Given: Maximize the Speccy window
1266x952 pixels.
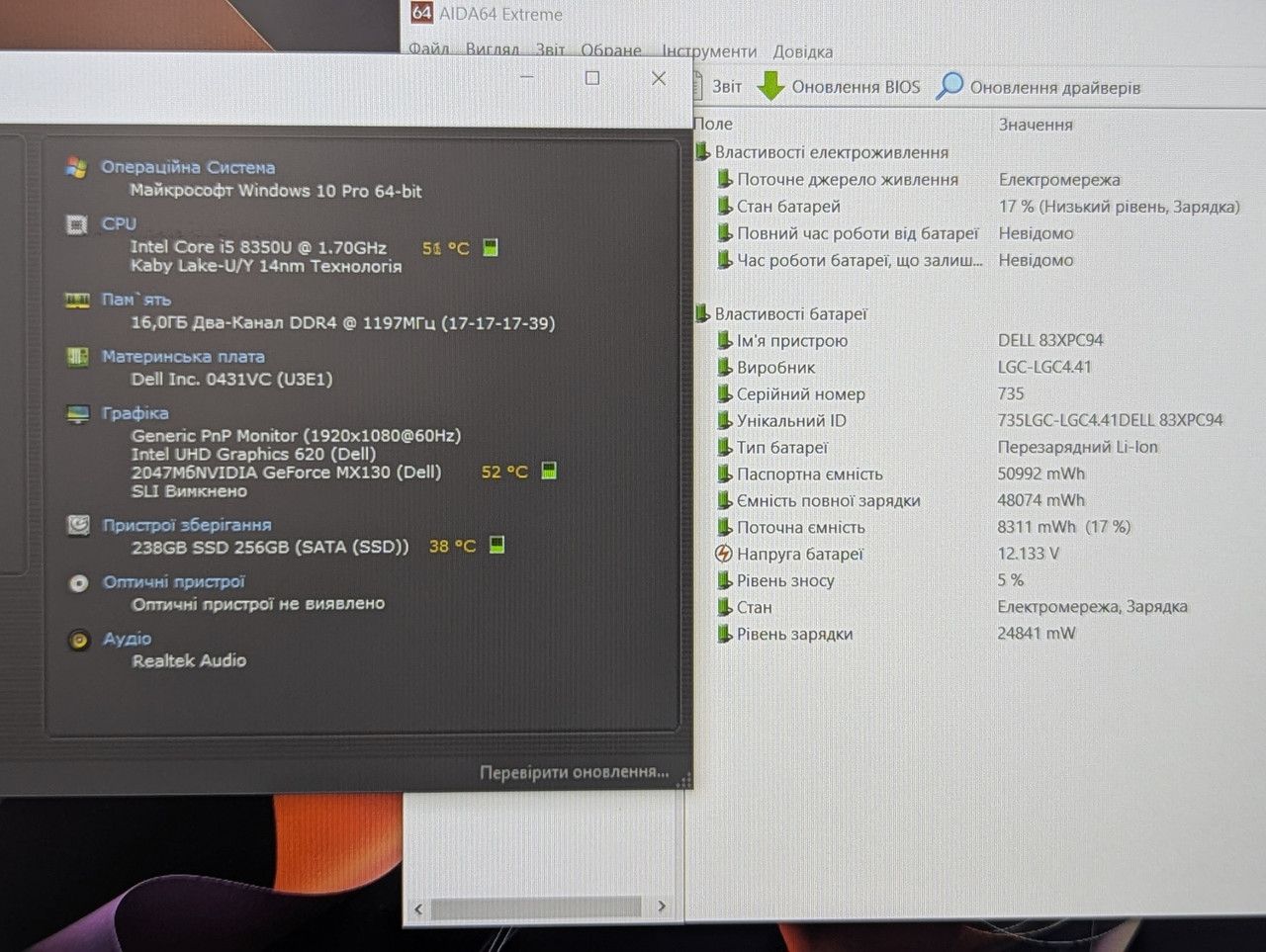Looking at the screenshot, I should click(592, 78).
